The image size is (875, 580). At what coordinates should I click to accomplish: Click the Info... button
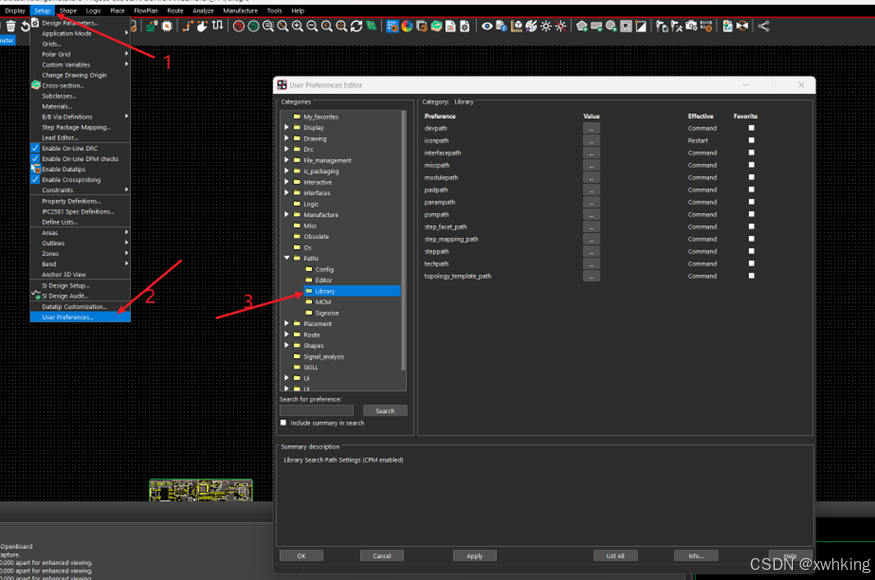(x=696, y=555)
